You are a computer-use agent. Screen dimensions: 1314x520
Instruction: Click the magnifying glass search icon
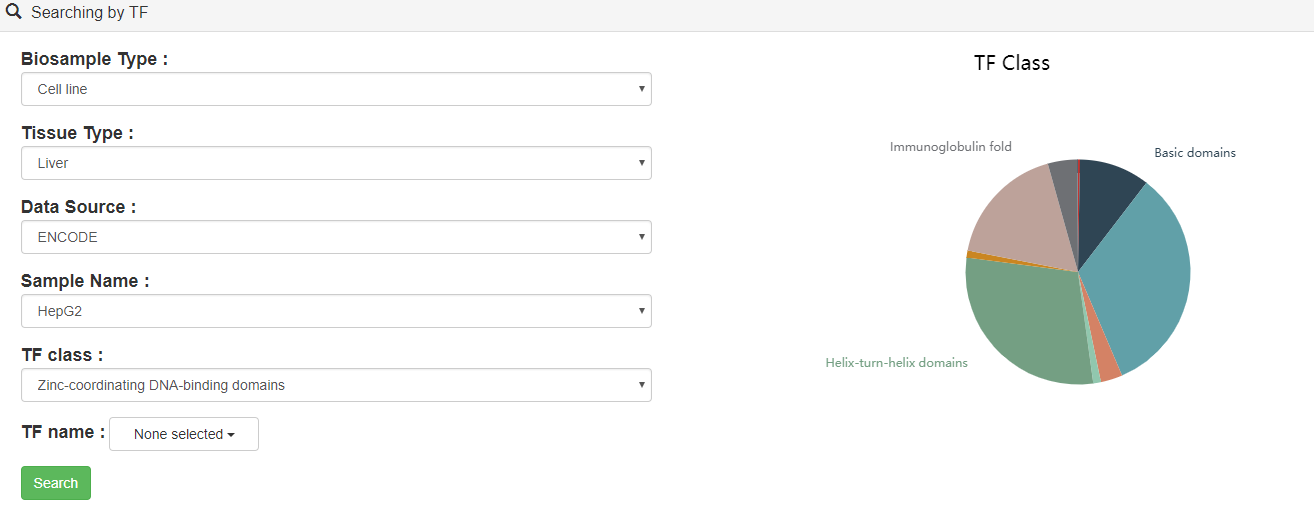[x=14, y=13]
